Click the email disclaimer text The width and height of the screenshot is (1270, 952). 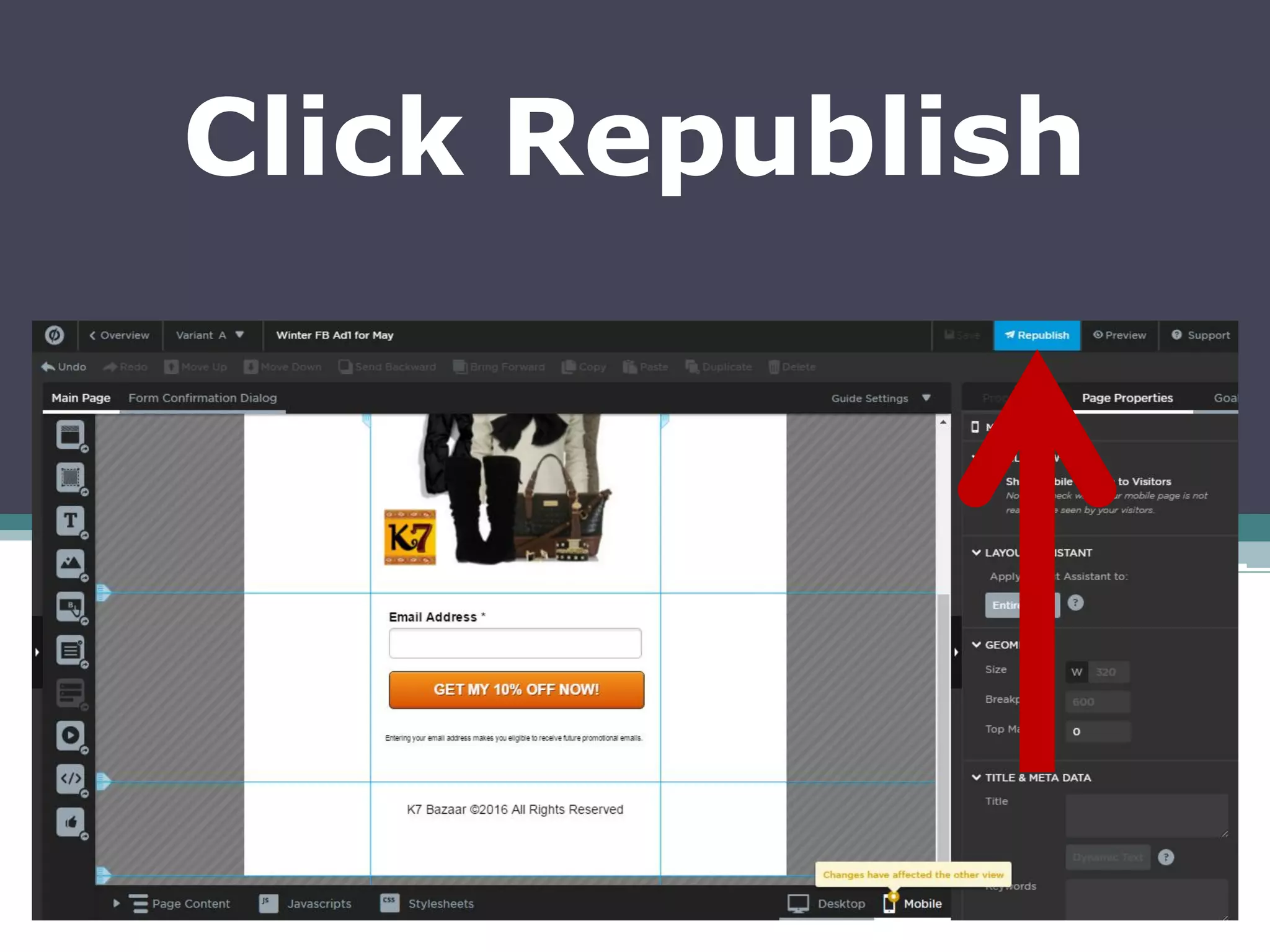514,738
